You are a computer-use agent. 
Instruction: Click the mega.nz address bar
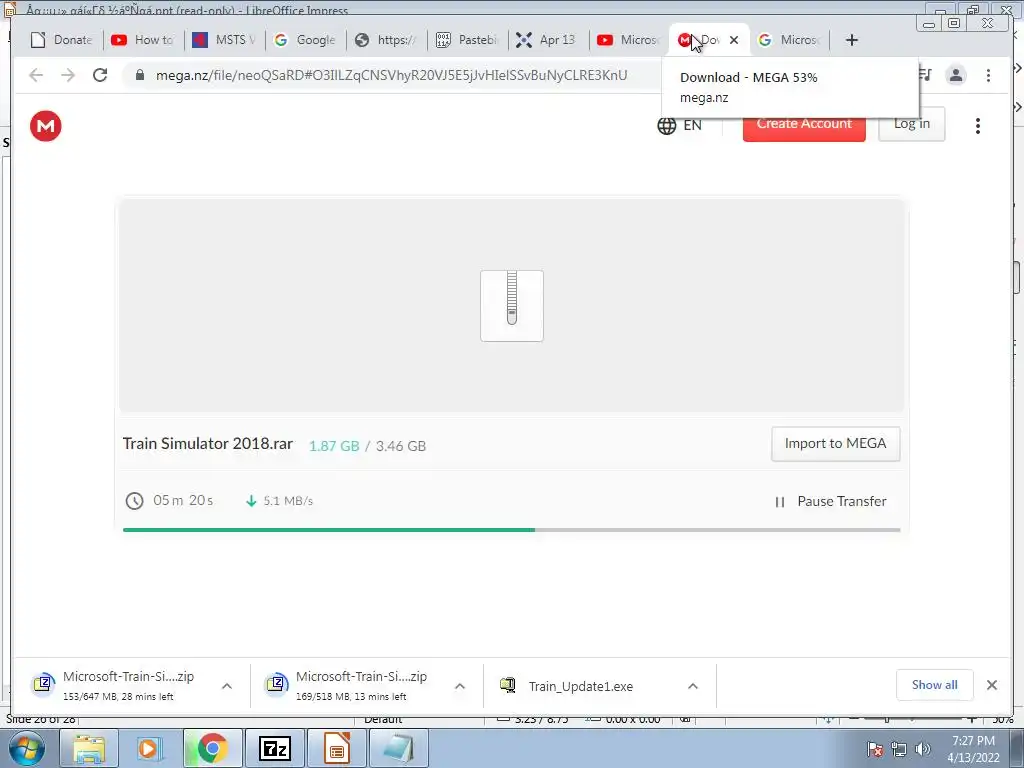[392, 75]
